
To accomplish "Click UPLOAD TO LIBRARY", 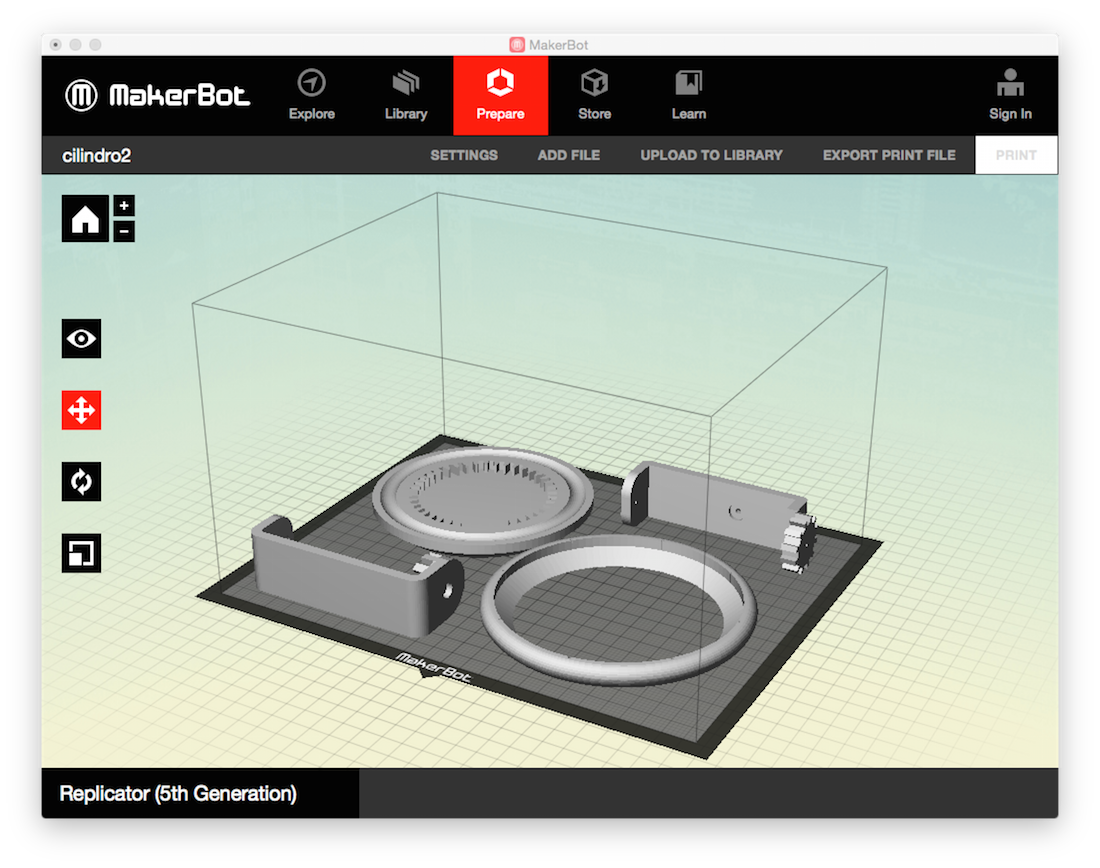I will click(711, 155).
